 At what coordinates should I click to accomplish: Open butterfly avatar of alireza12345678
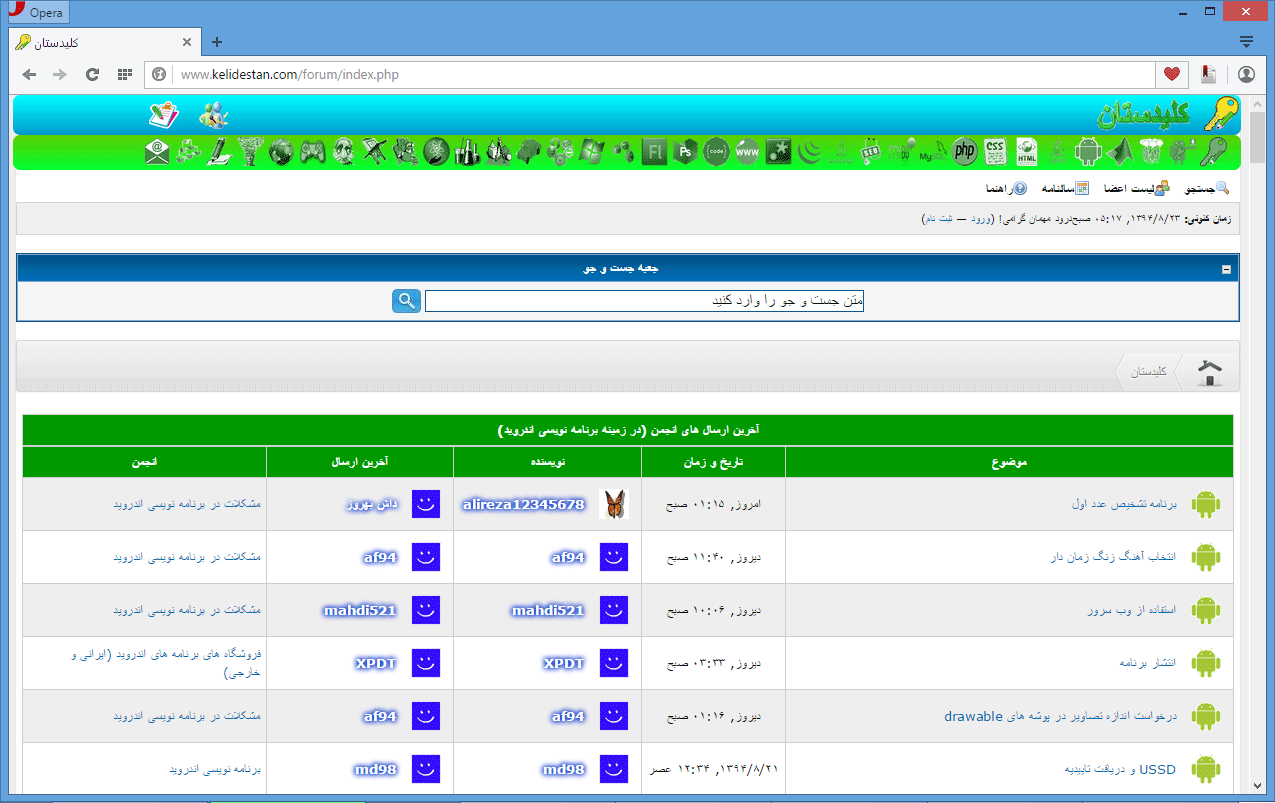click(614, 504)
